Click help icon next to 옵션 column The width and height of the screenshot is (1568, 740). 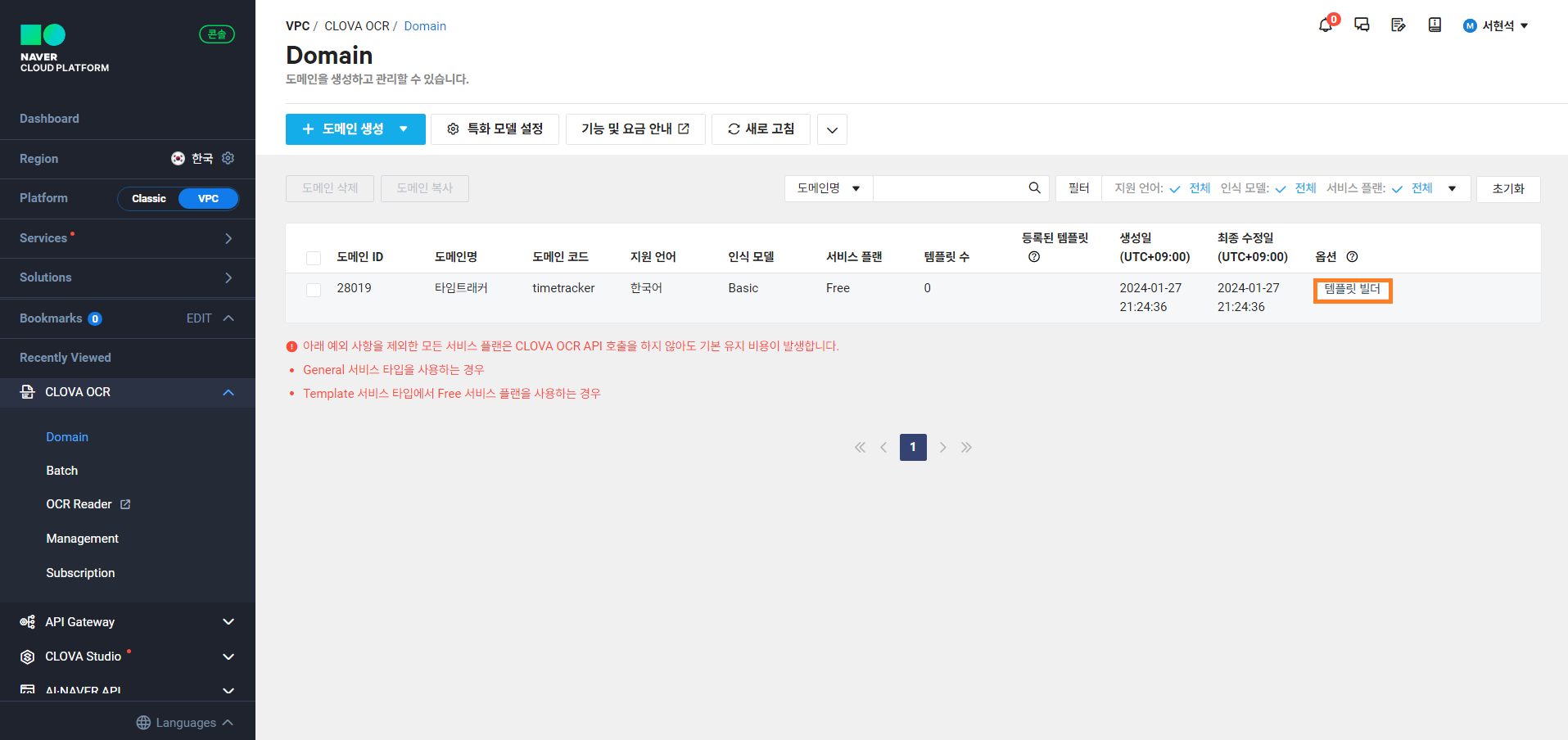(1352, 257)
